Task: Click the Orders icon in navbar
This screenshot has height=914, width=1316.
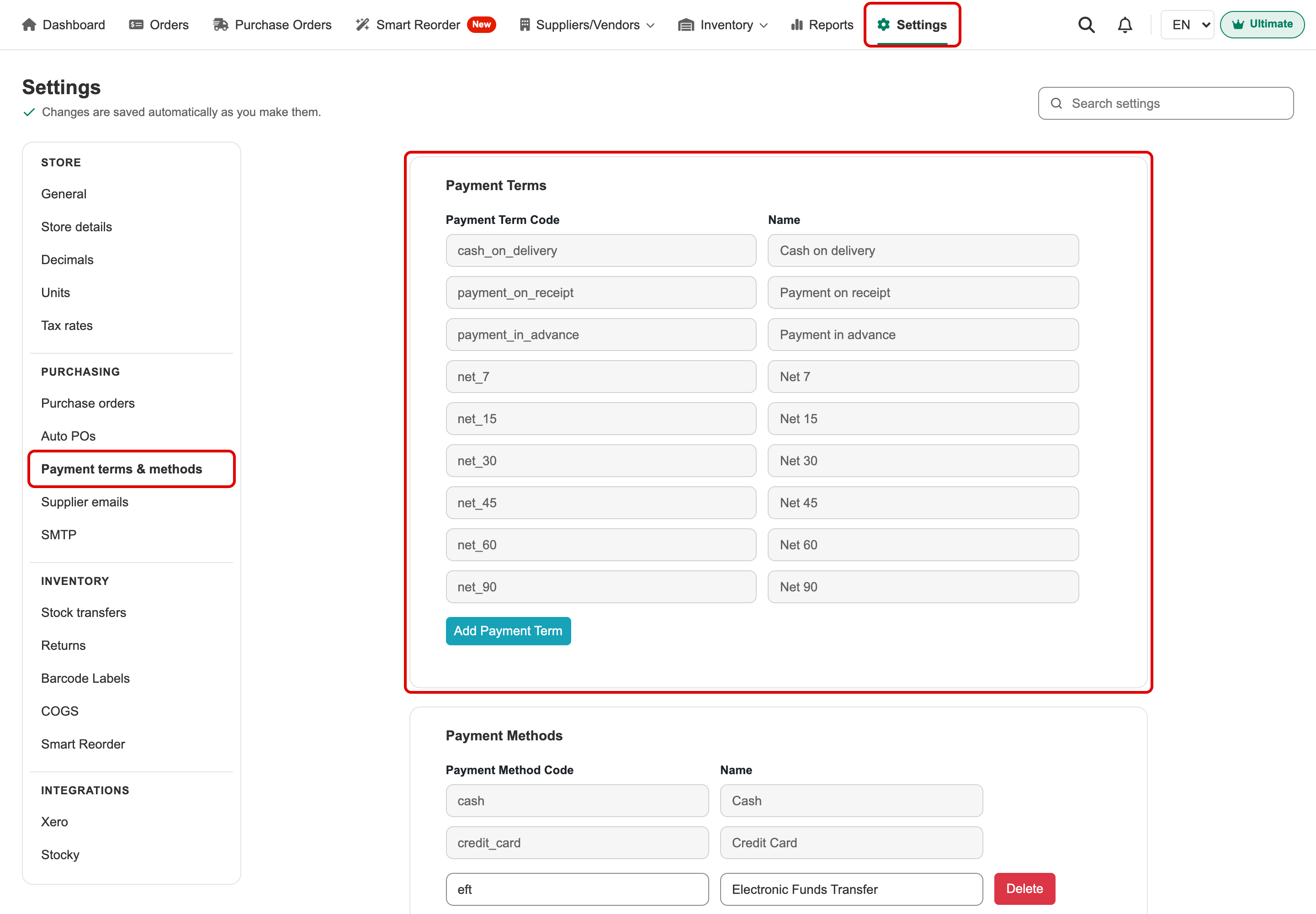Action: pos(136,25)
